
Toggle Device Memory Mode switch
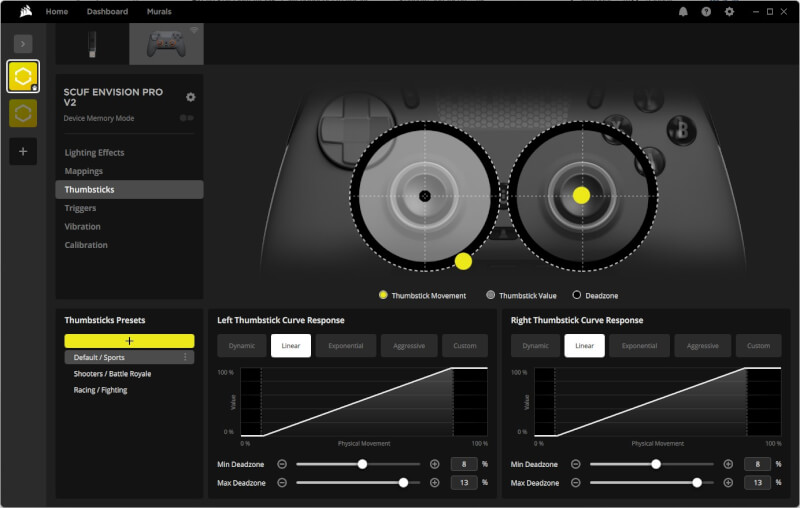click(x=187, y=118)
